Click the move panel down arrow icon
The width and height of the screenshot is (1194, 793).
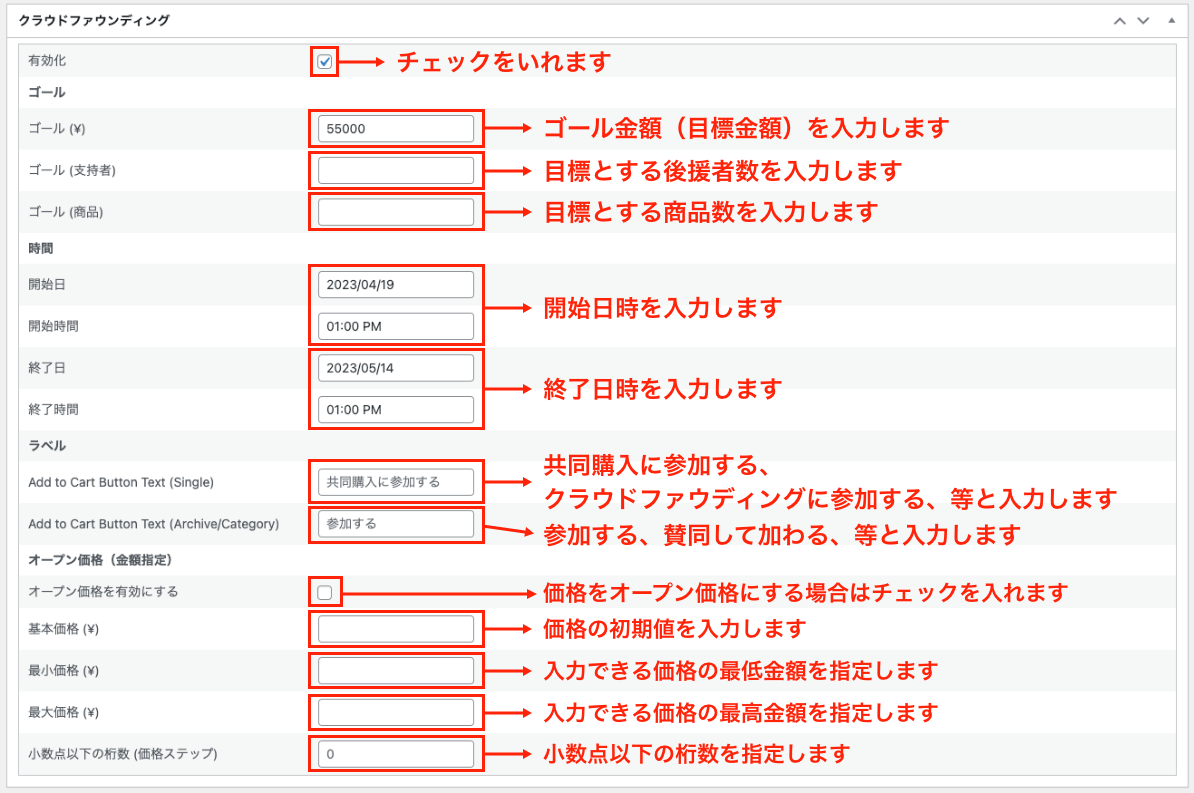(x=1143, y=20)
